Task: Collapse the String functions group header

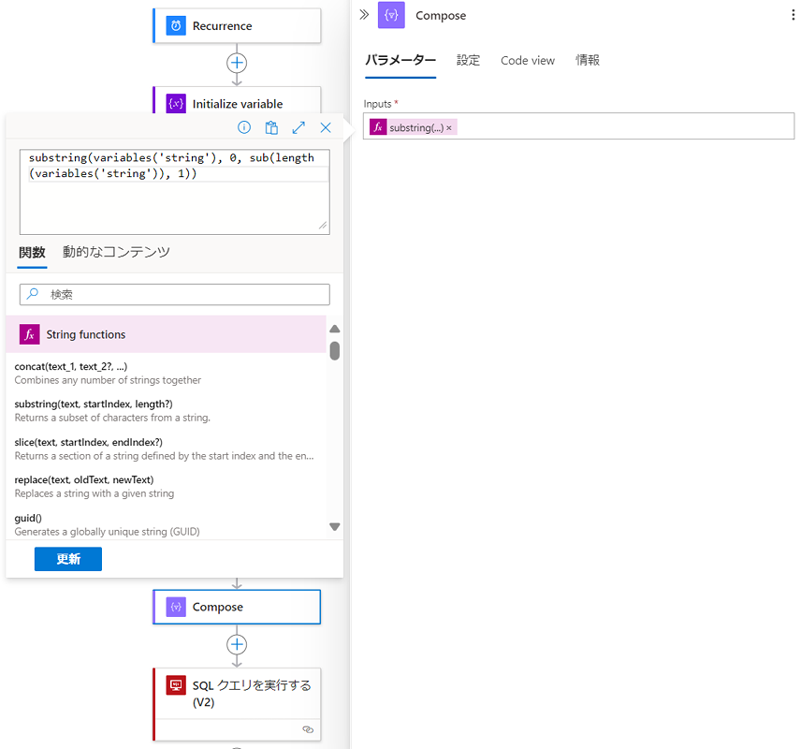Action: point(166,334)
